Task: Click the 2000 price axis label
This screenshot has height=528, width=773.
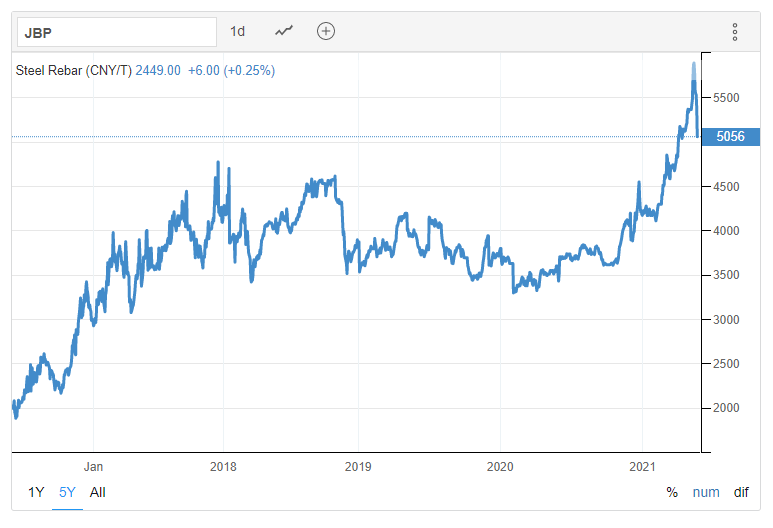Action: coord(726,408)
